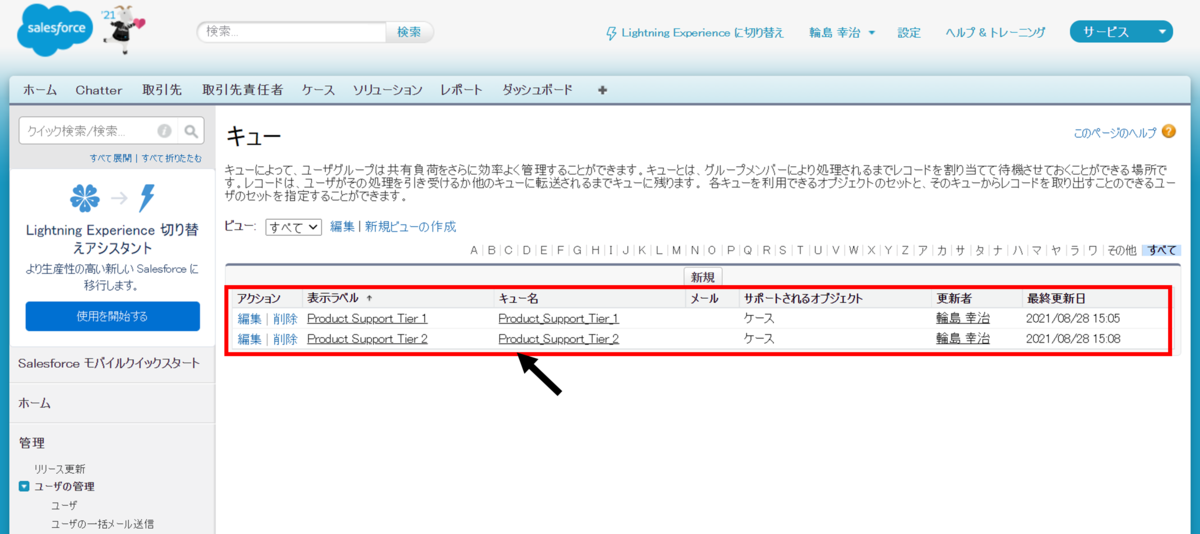This screenshot has height=534, width=1200.
Task: Open the レポート tab
Action: tap(461, 90)
